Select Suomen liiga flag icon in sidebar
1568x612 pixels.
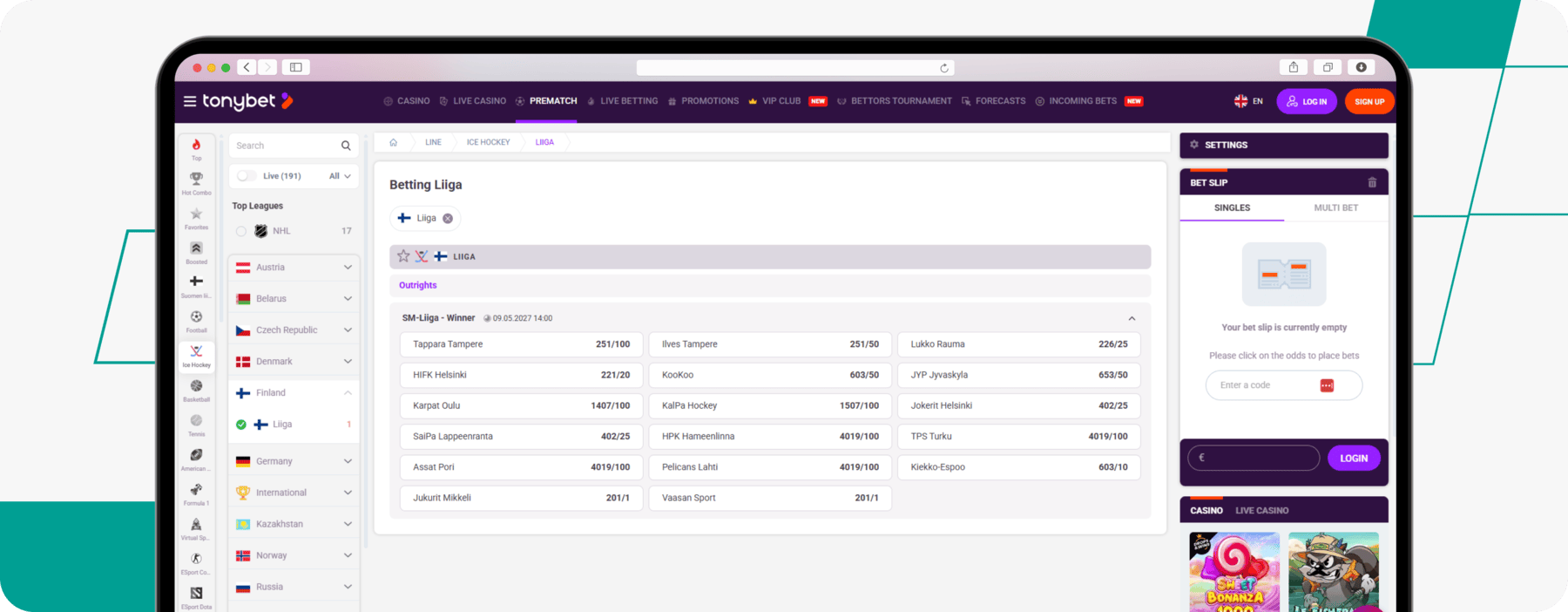point(196,282)
